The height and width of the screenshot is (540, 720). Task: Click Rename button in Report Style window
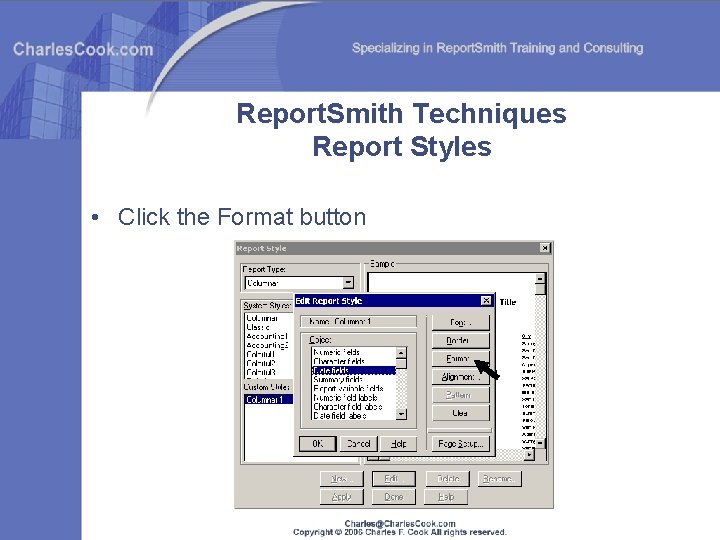pos(500,479)
